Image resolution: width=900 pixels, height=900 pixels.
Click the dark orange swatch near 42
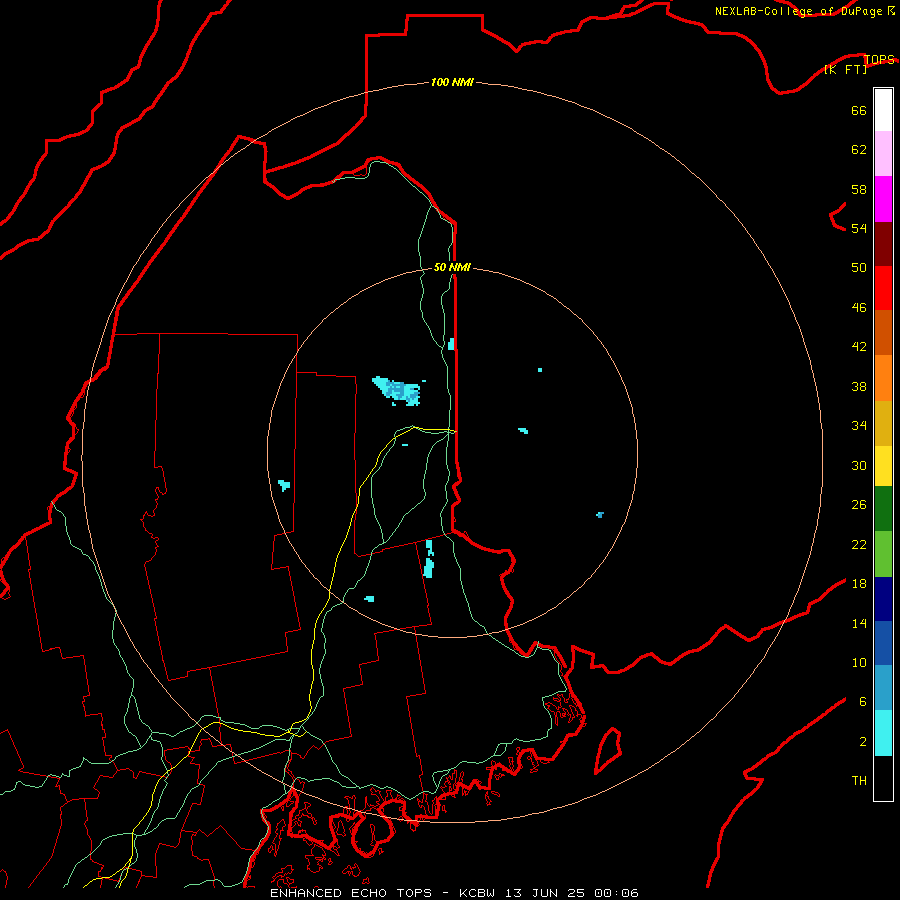click(883, 332)
